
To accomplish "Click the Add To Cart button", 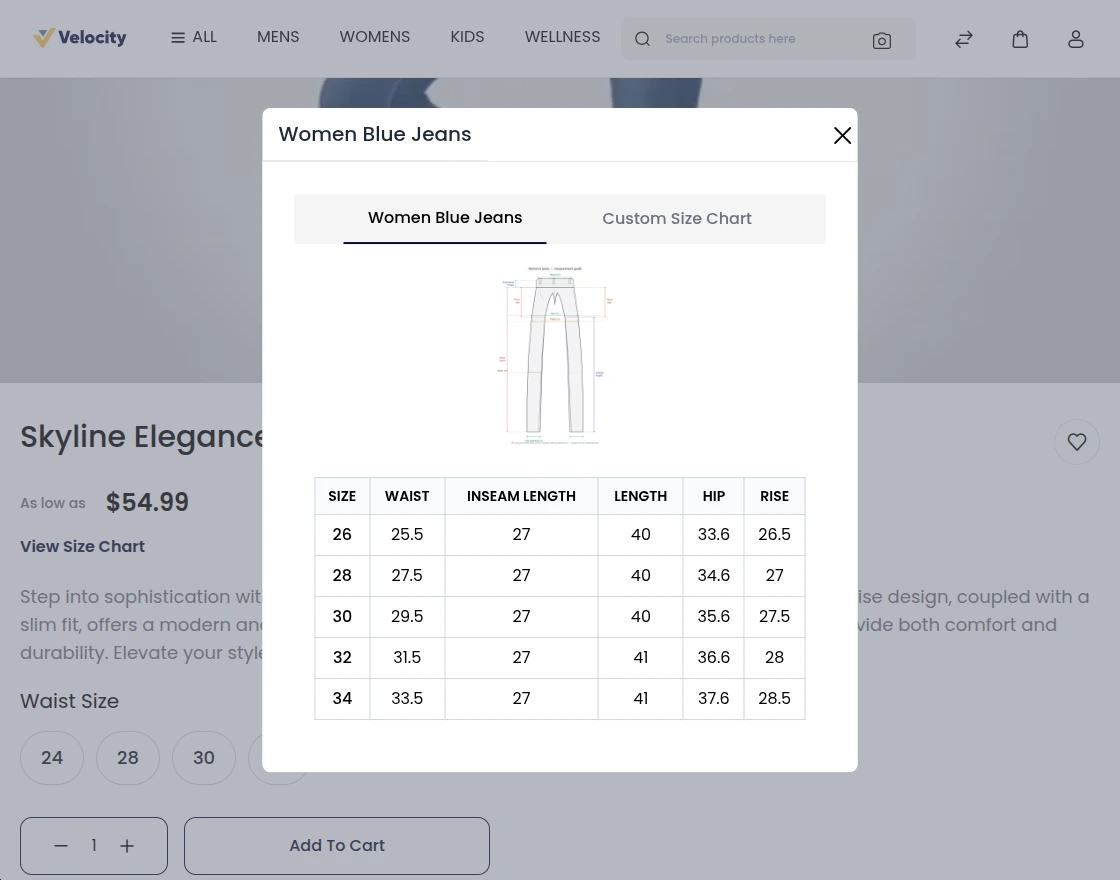I will click(337, 845).
